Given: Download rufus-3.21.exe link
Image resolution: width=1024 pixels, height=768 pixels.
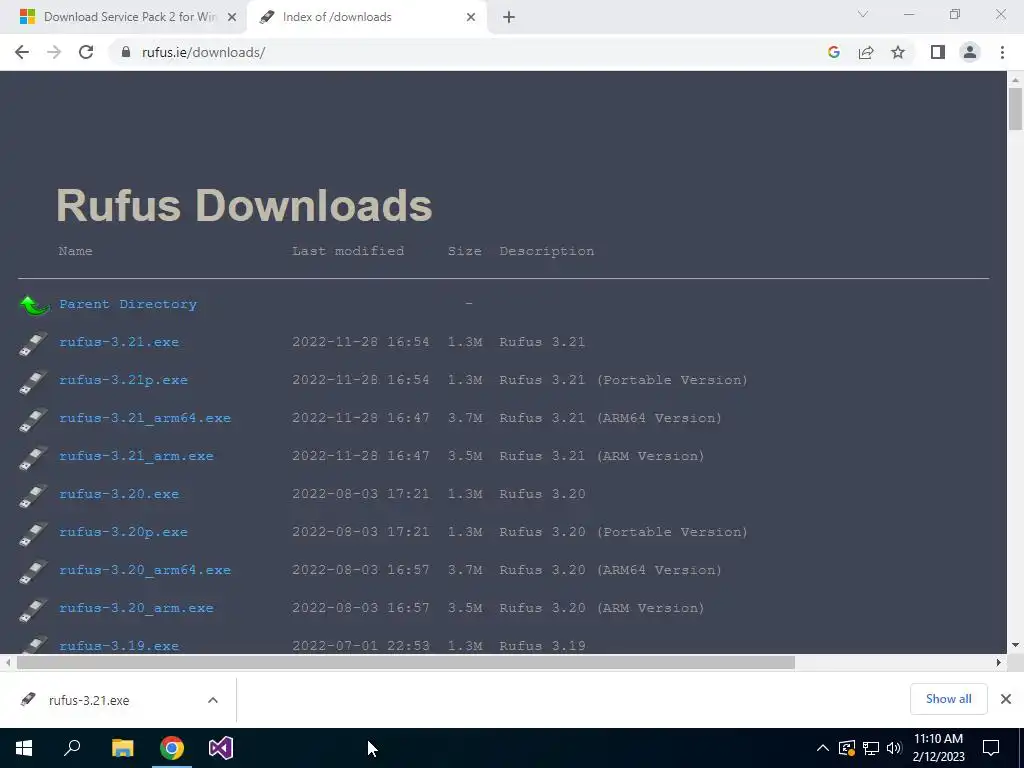Looking at the screenshot, I should coord(119,342).
